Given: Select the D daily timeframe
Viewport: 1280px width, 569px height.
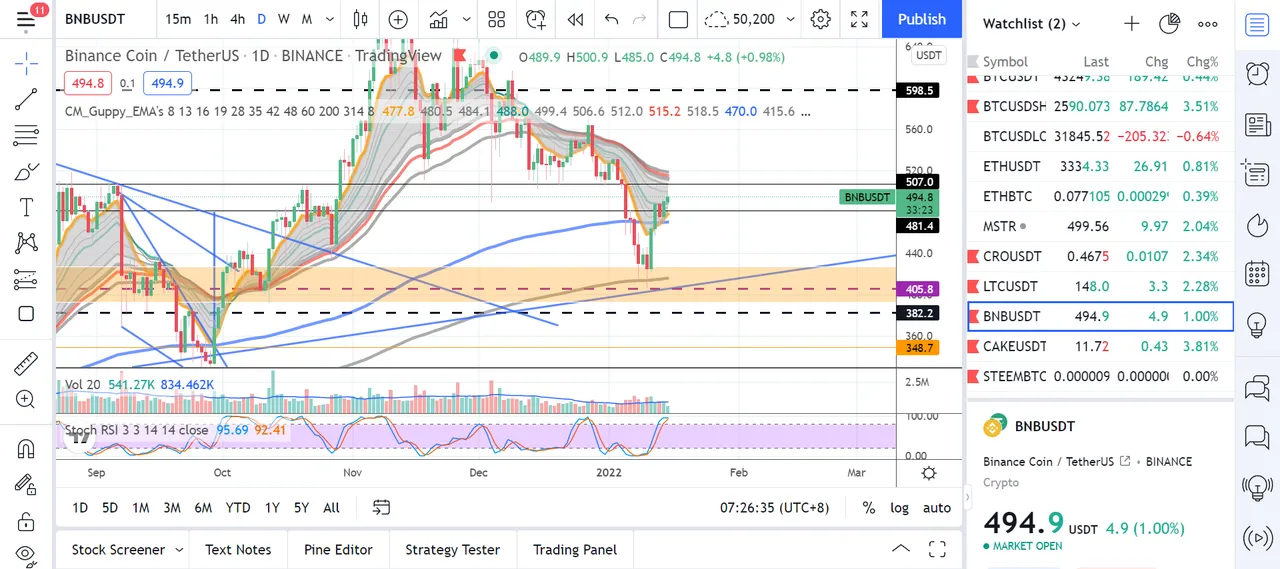Looking at the screenshot, I should click(261, 19).
